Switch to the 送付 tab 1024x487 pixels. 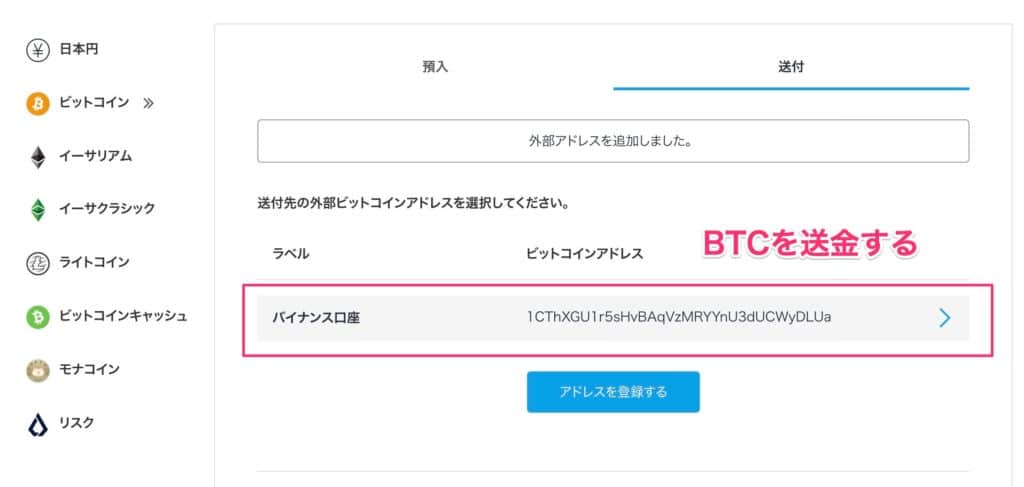click(x=791, y=67)
